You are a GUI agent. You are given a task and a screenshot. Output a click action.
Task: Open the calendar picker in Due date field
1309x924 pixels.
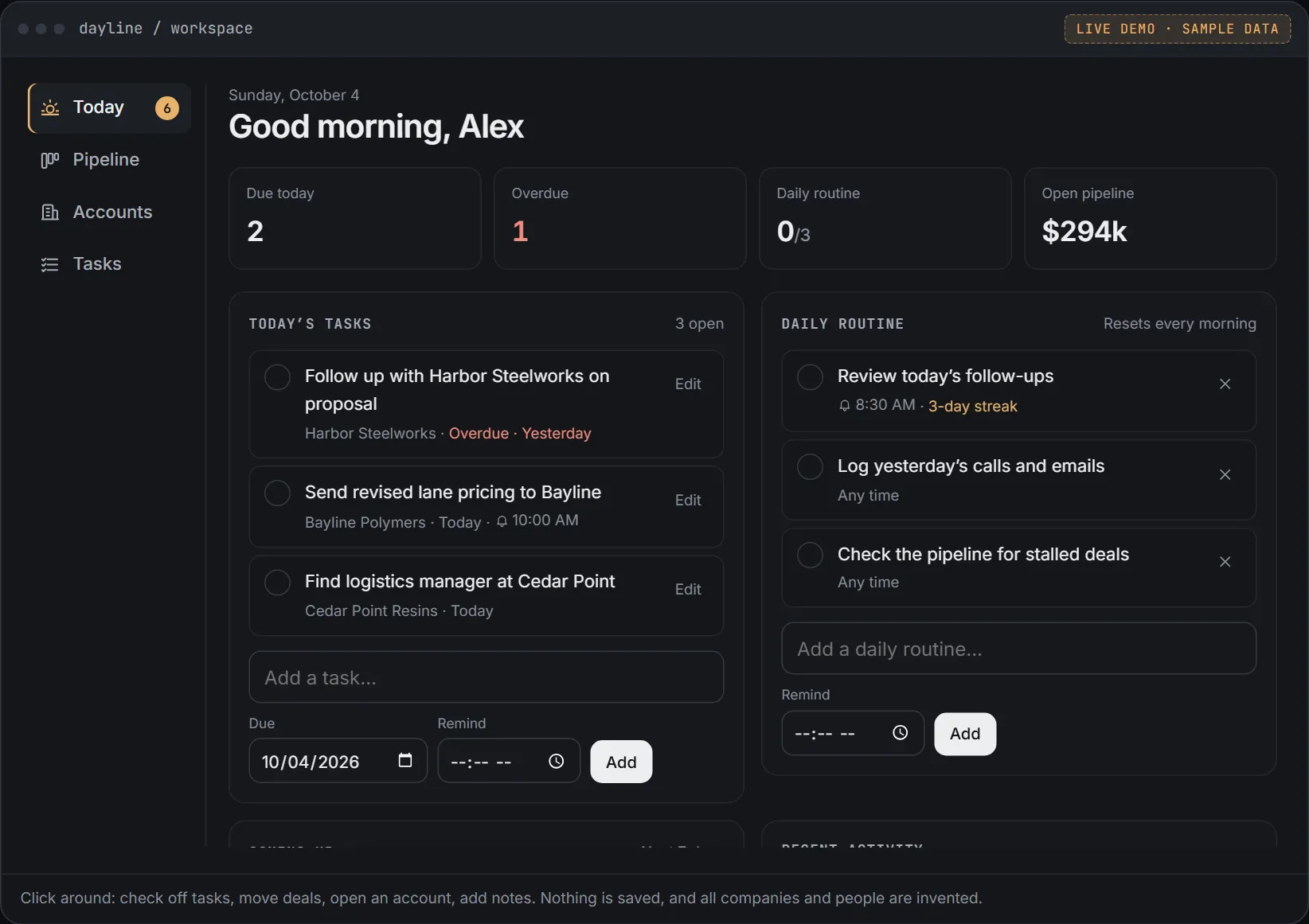point(405,761)
